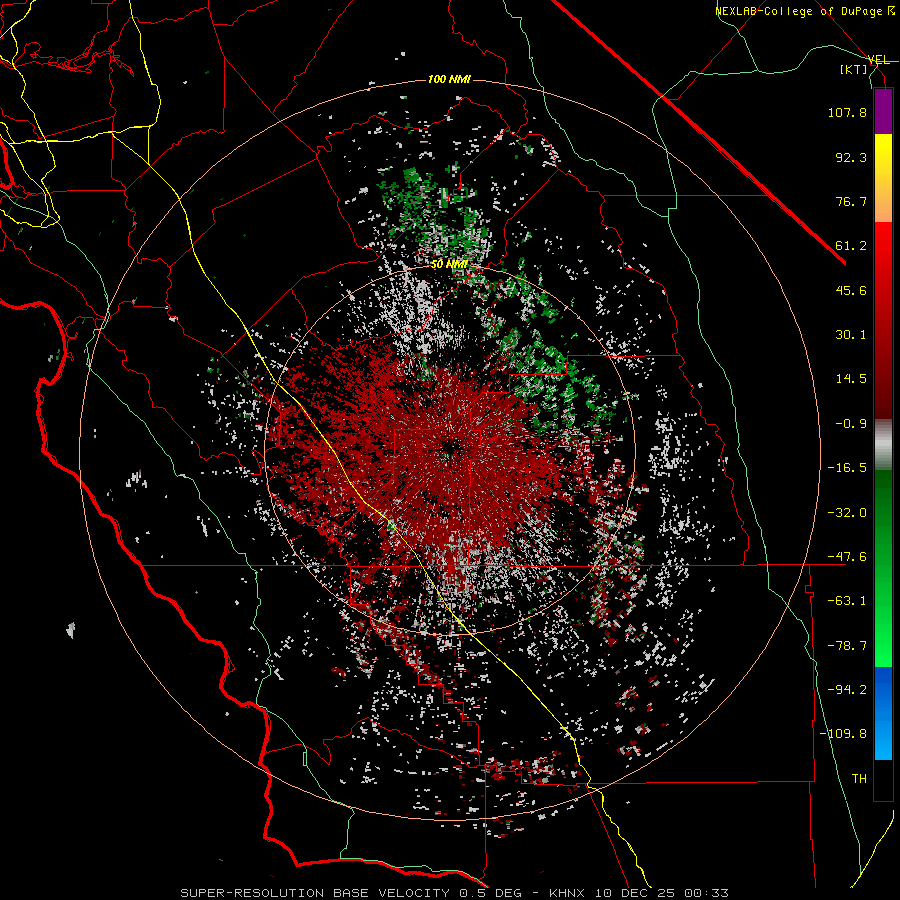Click the 76.7 legend value

coord(851,201)
